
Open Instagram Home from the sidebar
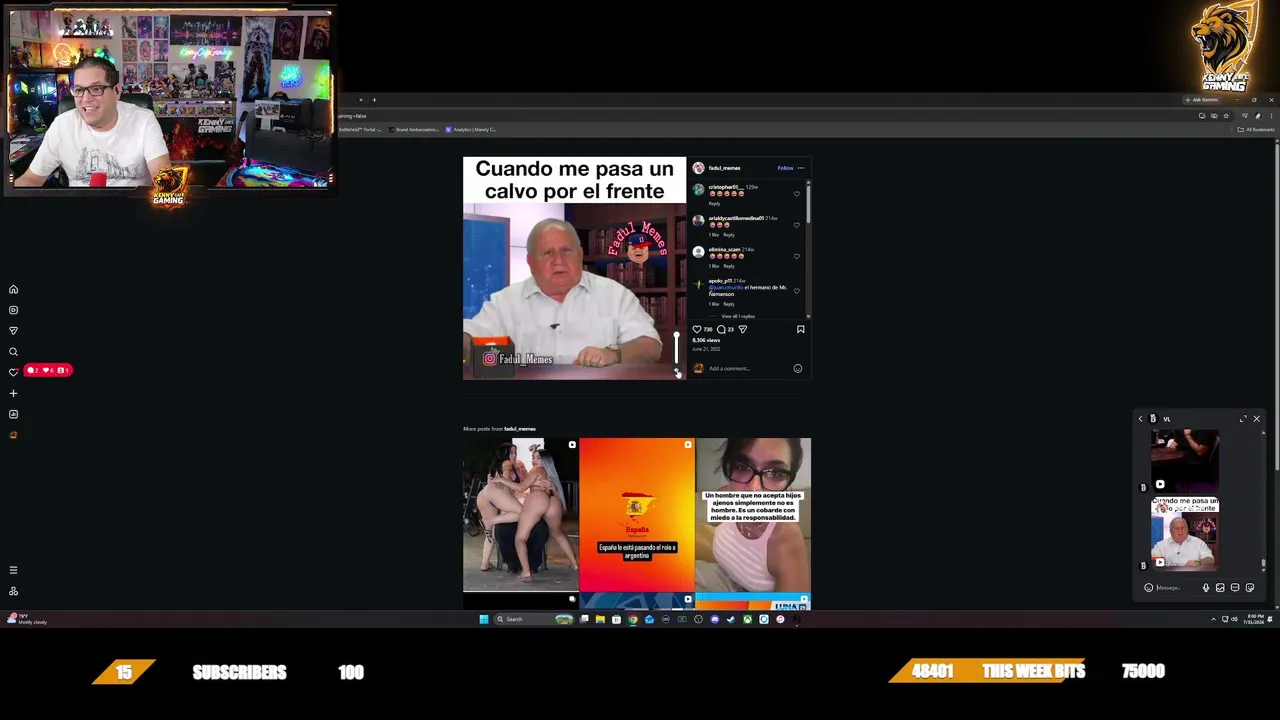click(x=13, y=290)
